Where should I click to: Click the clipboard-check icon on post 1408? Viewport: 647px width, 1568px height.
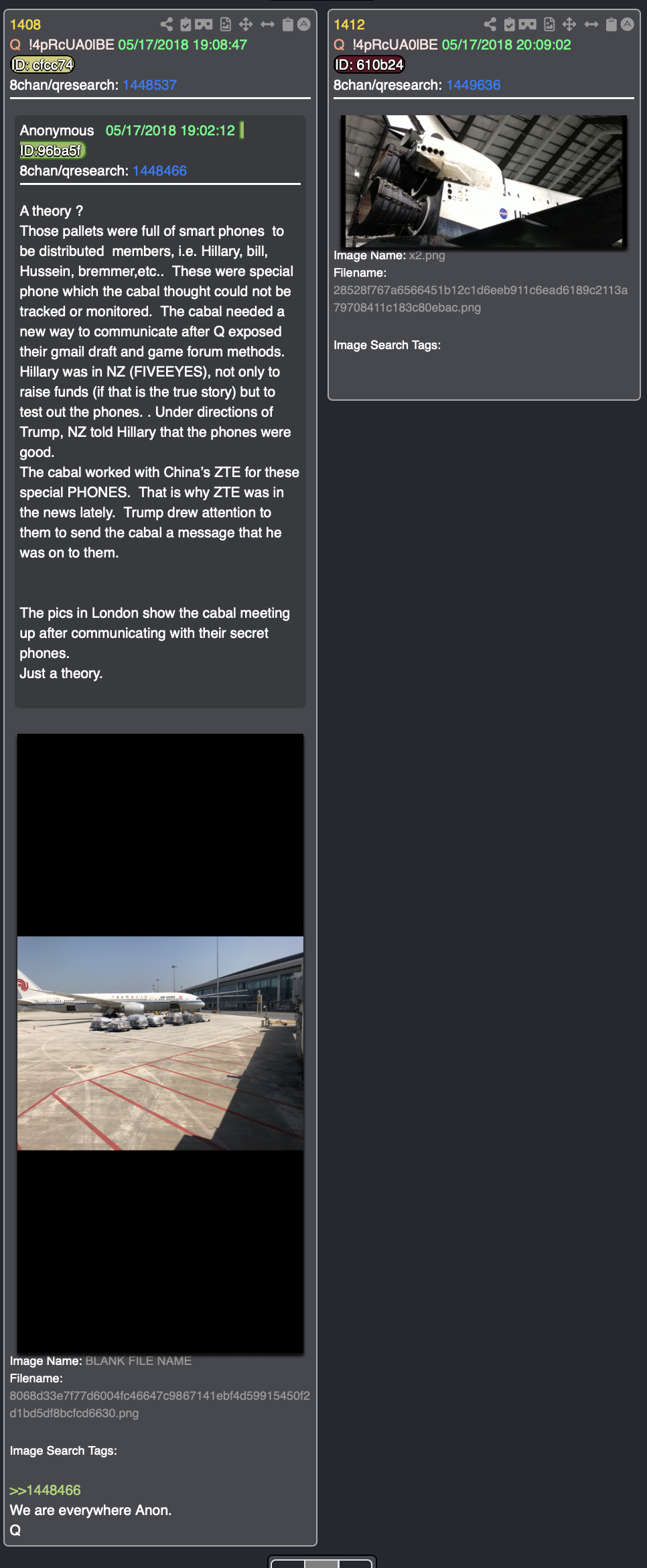click(x=186, y=25)
